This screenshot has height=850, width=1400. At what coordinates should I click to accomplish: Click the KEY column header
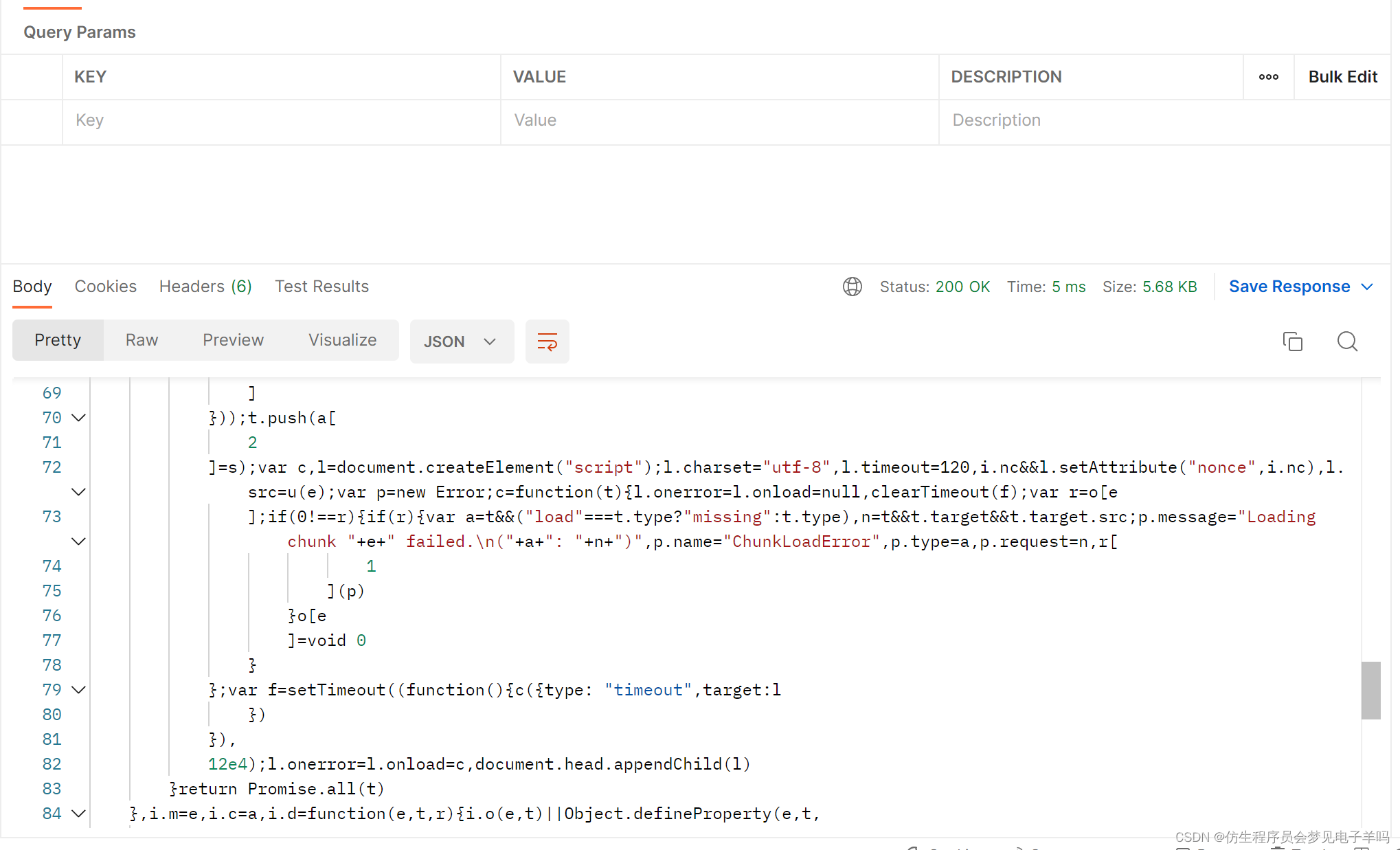pos(90,77)
